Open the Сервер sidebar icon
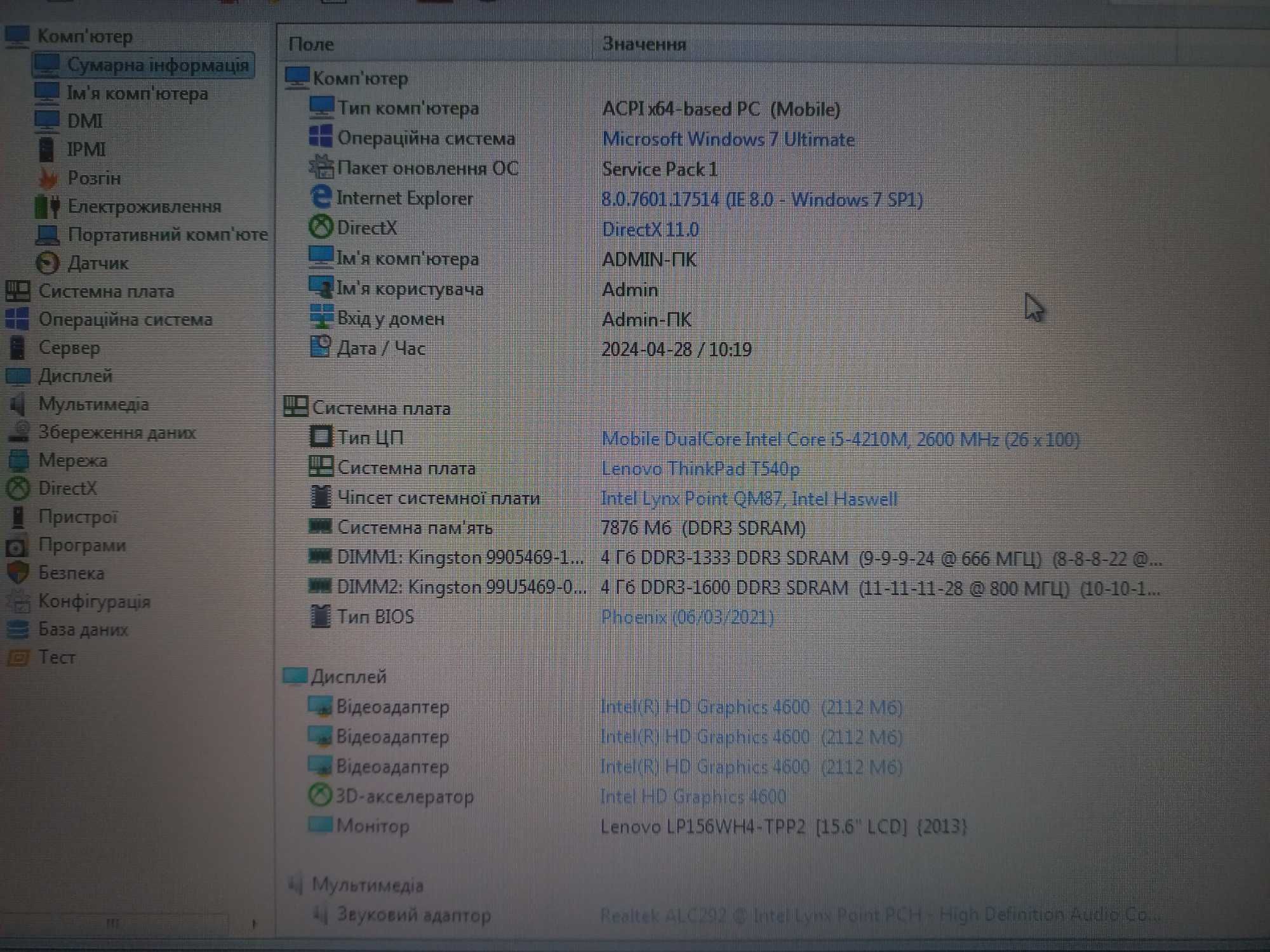The height and width of the screenshot is (952, 1270). coord(17,347)
